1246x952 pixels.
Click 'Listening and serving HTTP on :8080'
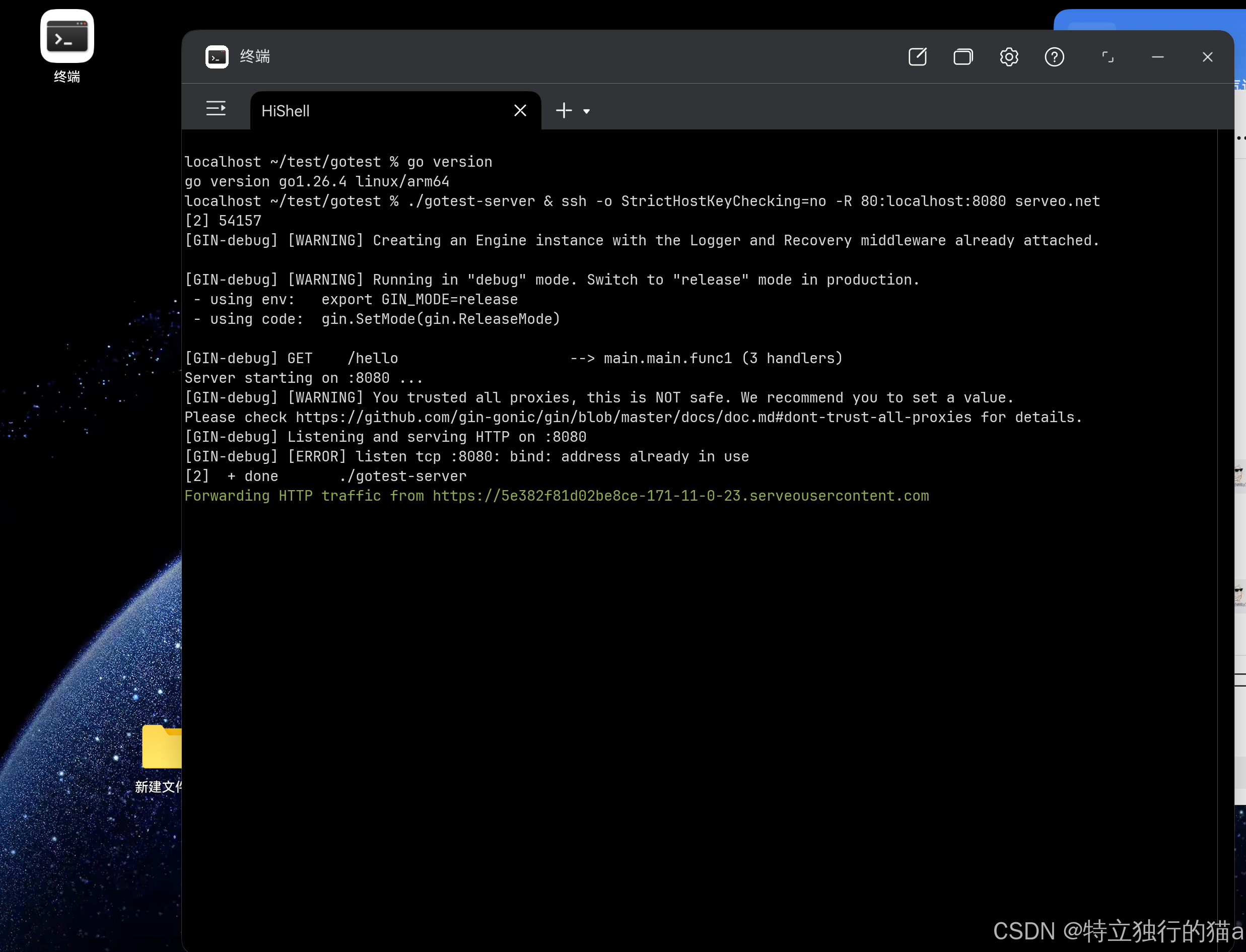tap(437, 437)
